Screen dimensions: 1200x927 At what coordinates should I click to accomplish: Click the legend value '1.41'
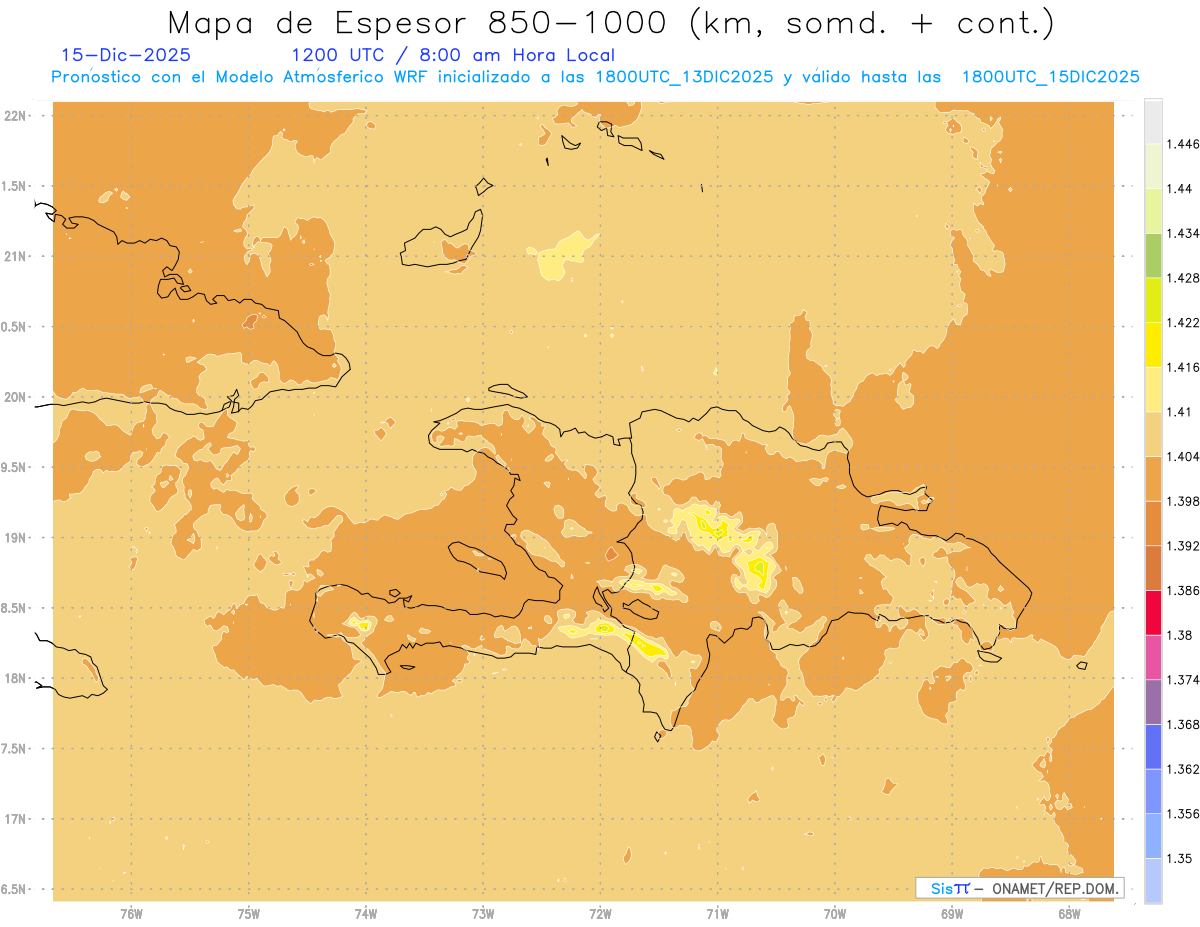[1179, 412]
